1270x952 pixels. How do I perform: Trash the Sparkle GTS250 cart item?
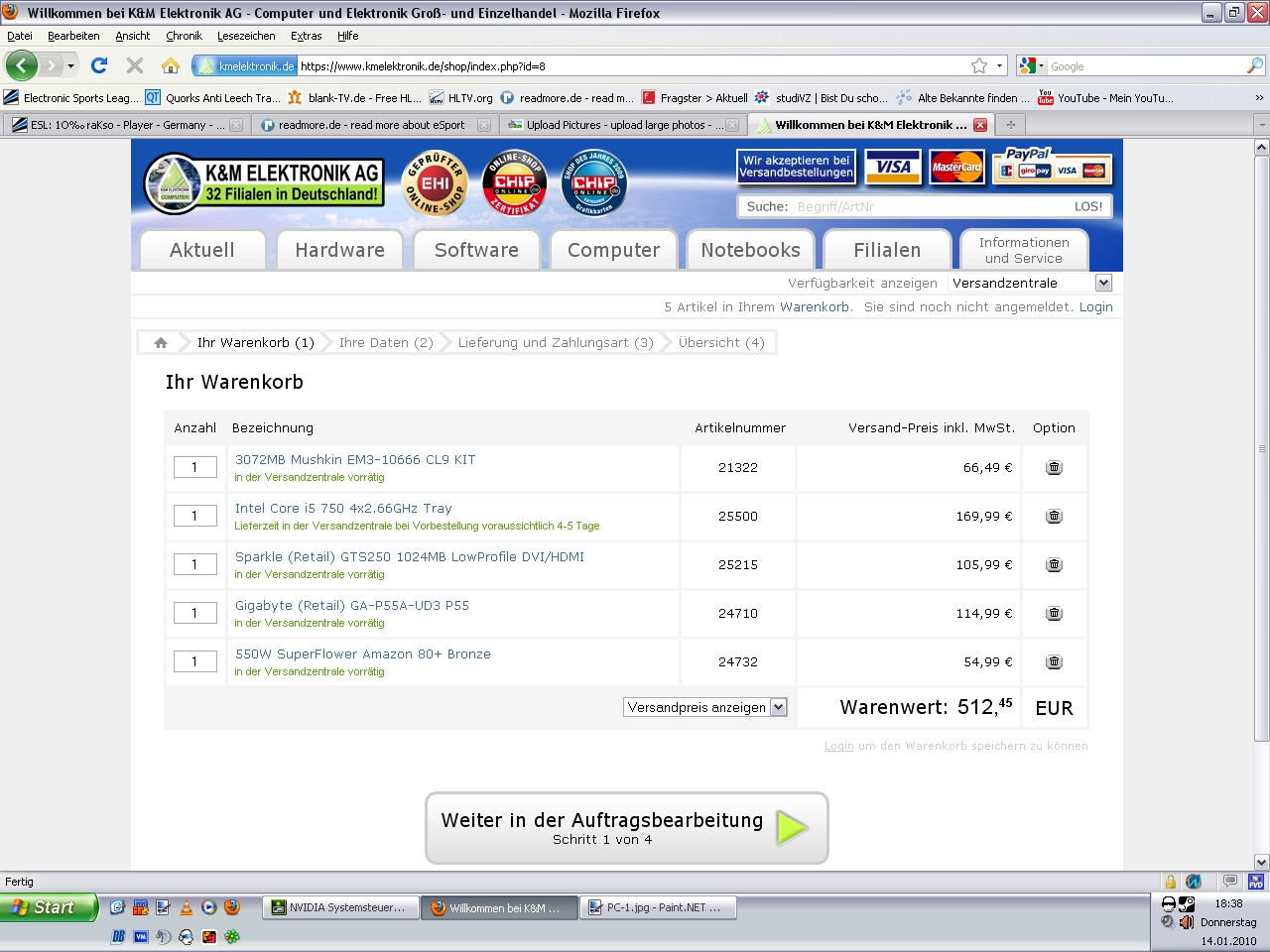tap(1054, 564)
